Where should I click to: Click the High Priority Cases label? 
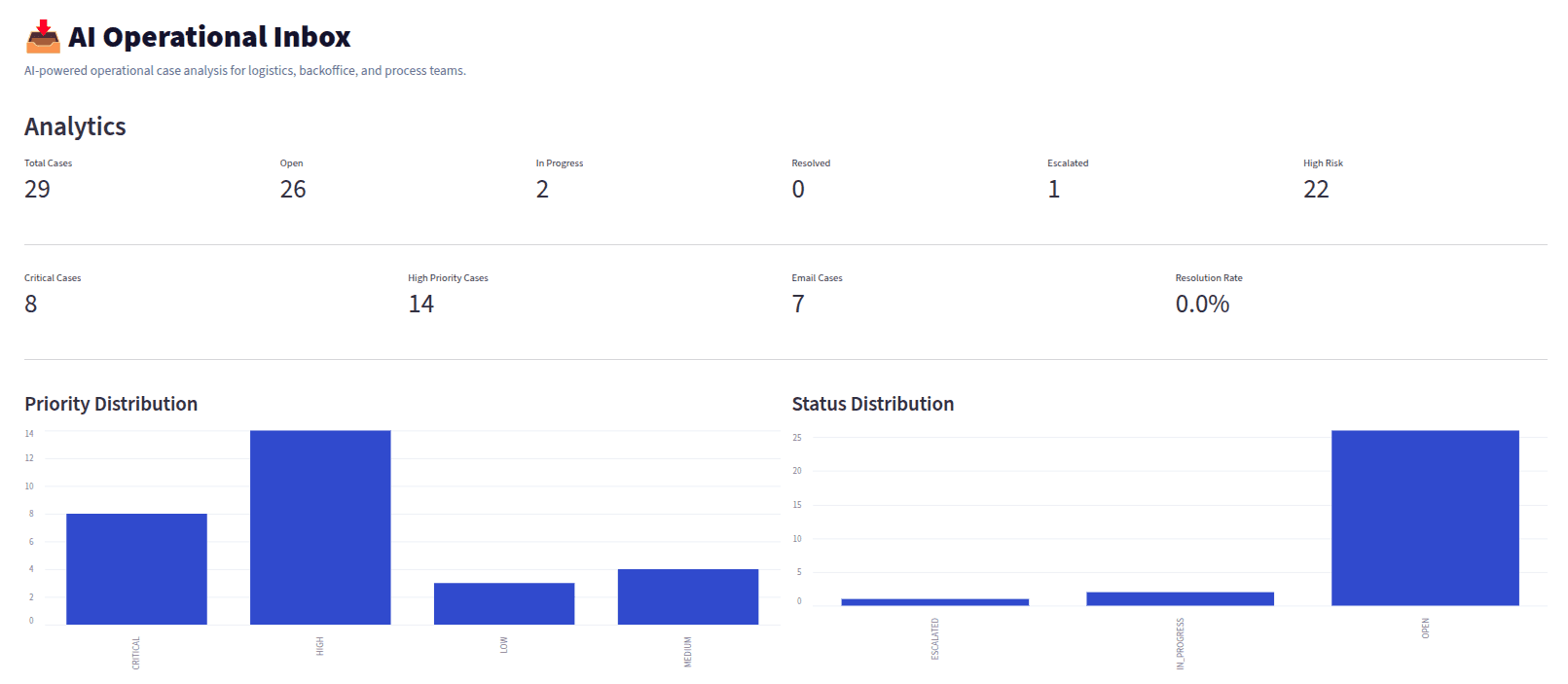pos(448,278)
